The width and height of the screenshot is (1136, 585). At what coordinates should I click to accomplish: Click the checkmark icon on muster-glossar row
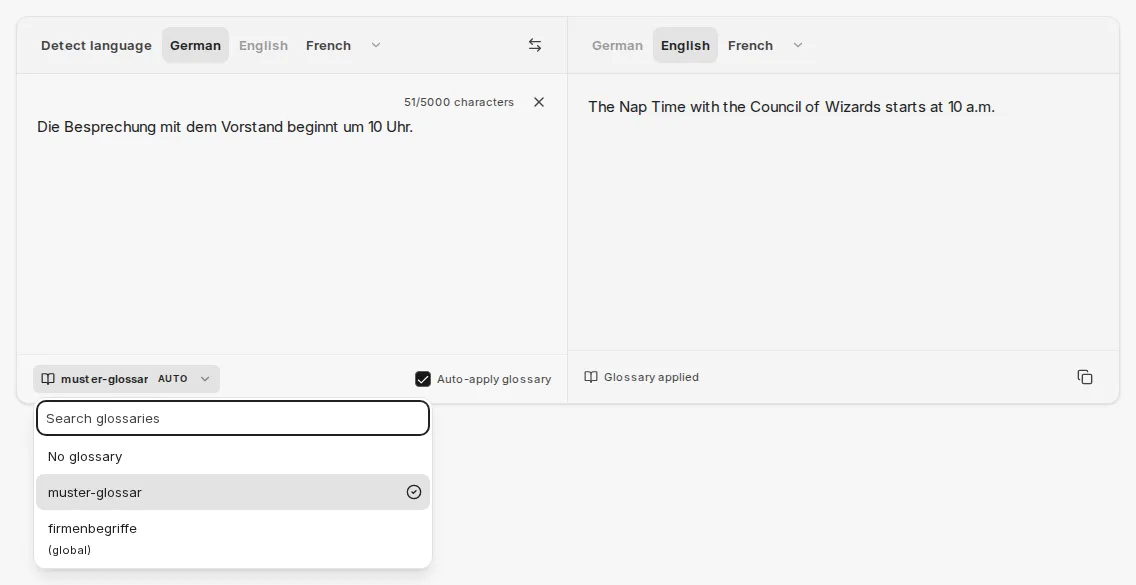(x=414, y=492)
